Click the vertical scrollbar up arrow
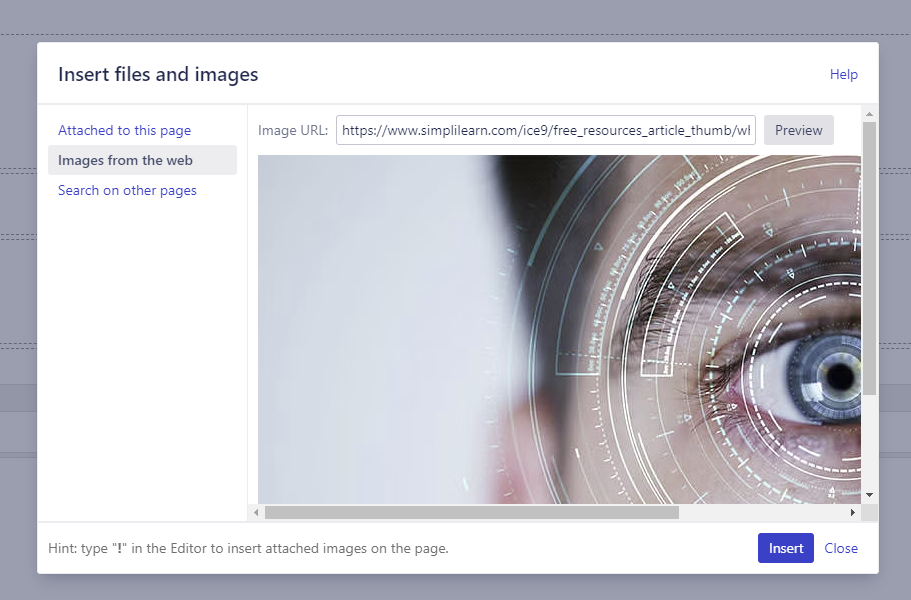This screenshot has width=911, height=600. pos(869,114)
